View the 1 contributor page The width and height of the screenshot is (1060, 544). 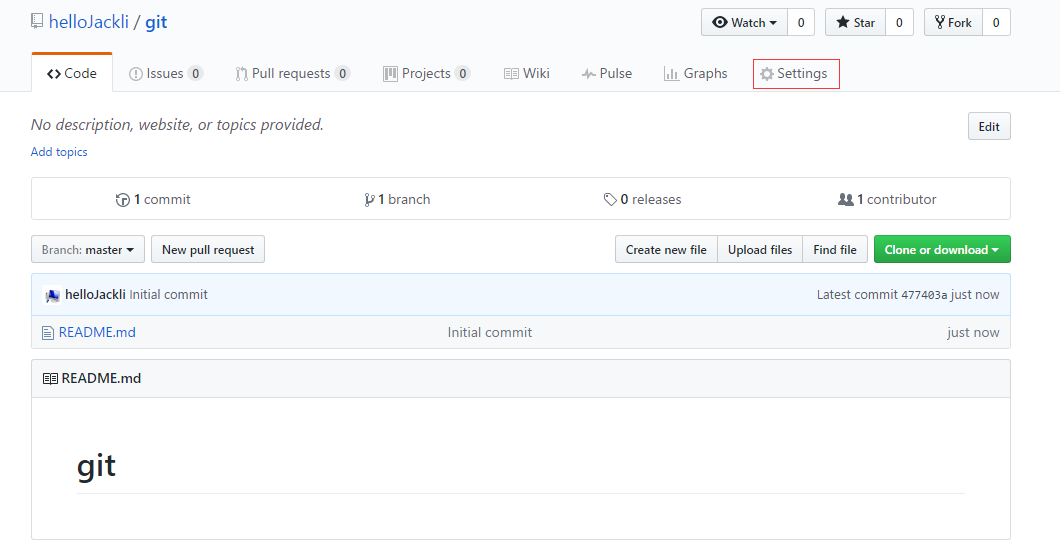pos(887,199)
